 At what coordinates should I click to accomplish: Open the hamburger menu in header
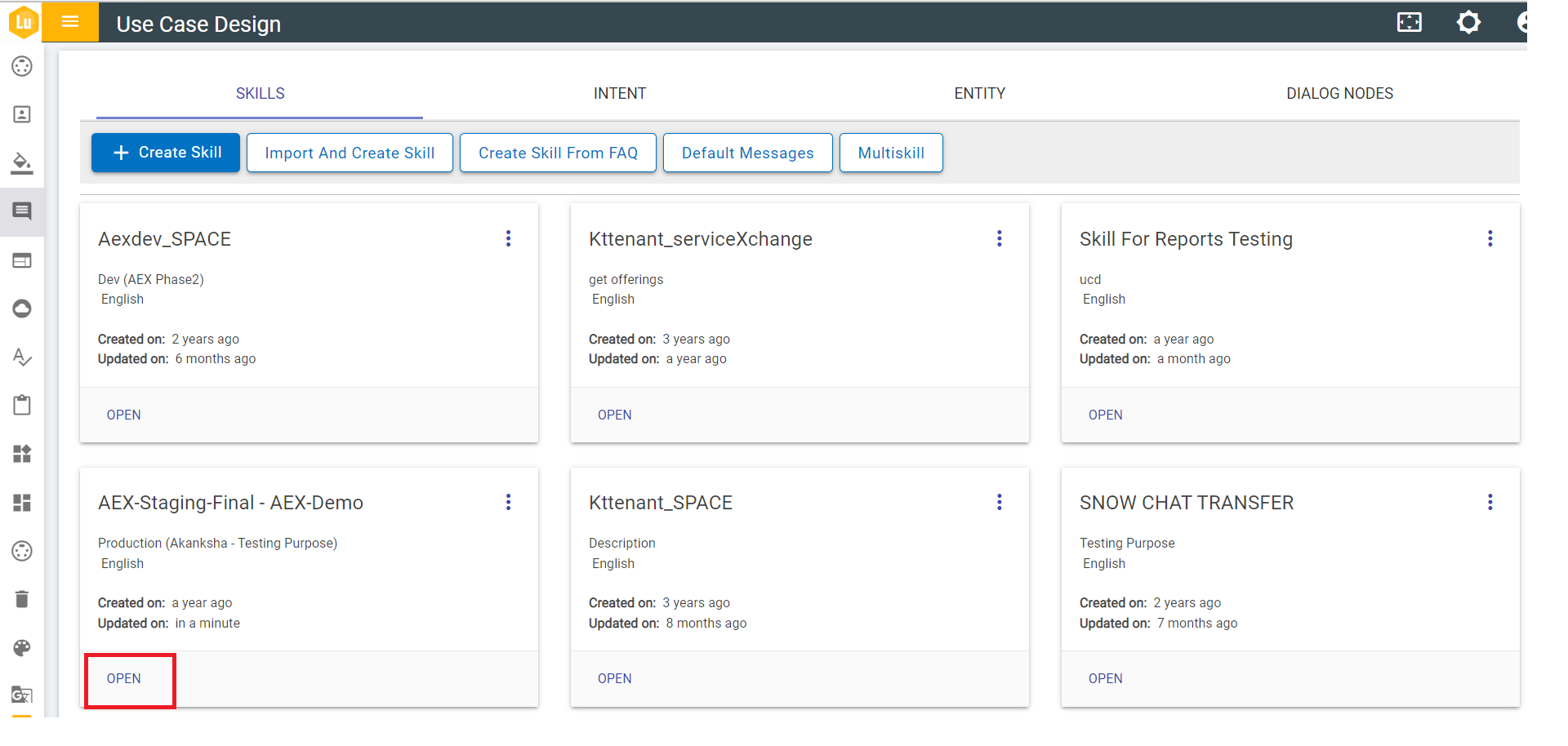point(70,22)
